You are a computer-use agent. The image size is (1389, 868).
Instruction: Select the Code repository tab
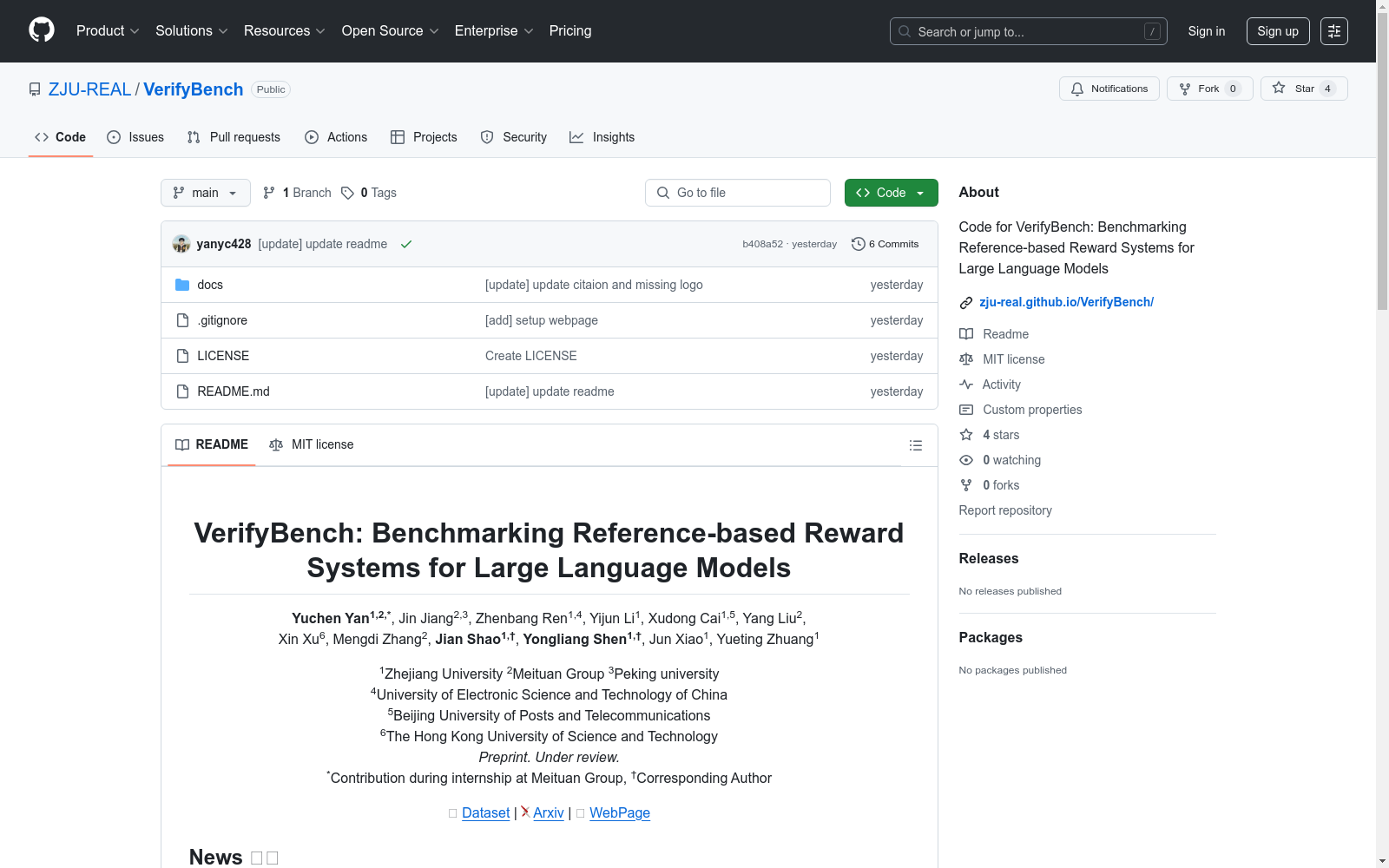click(61, 137)
